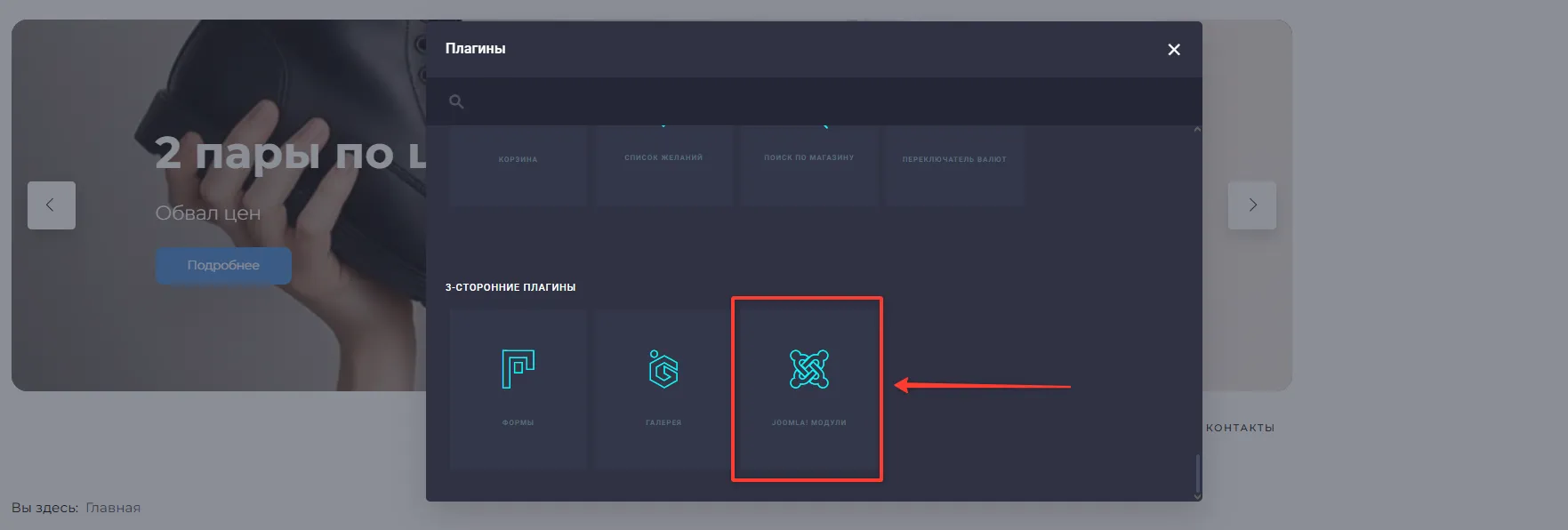The image size is (1568, 530).
Task: Pick the Список желаний plugin tile
Action: coord(663,165)
